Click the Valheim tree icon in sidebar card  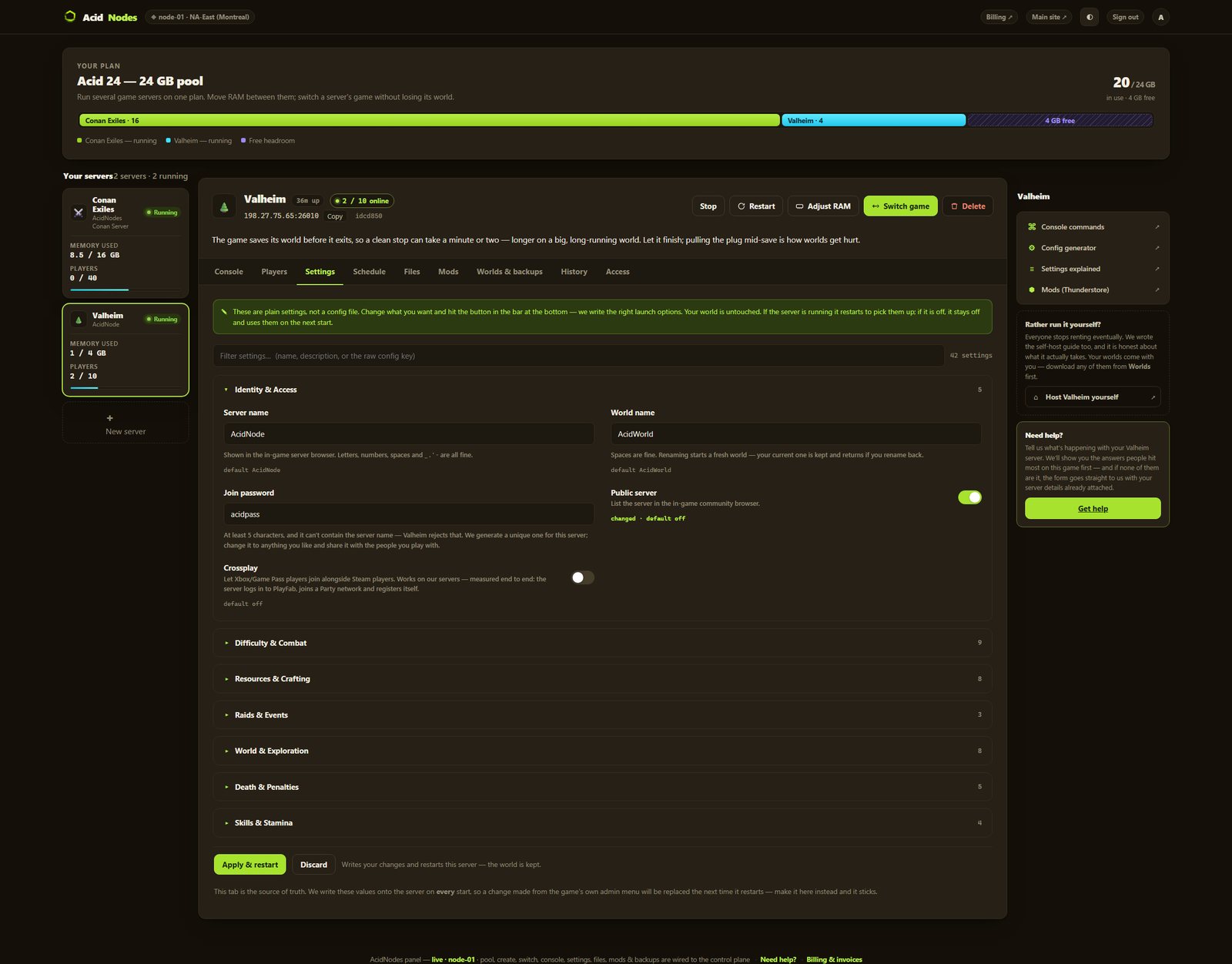(79, 320)
